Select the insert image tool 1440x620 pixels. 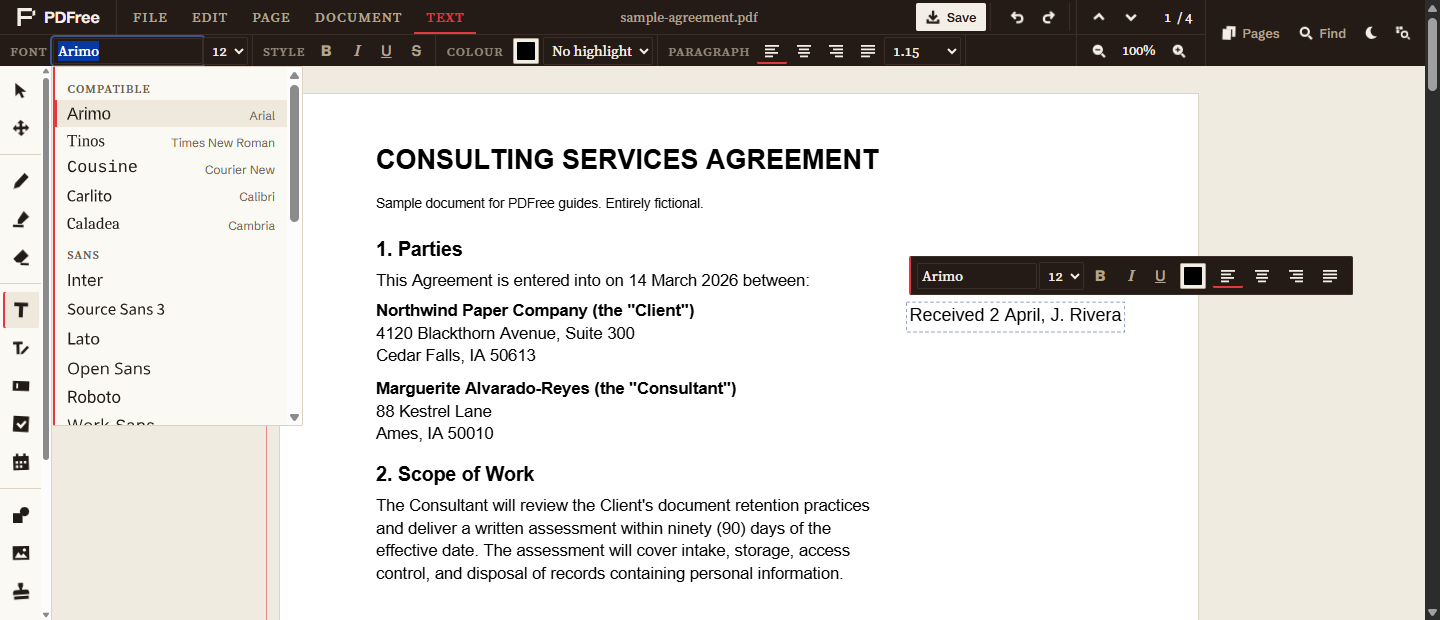click(x=21, y=553)
